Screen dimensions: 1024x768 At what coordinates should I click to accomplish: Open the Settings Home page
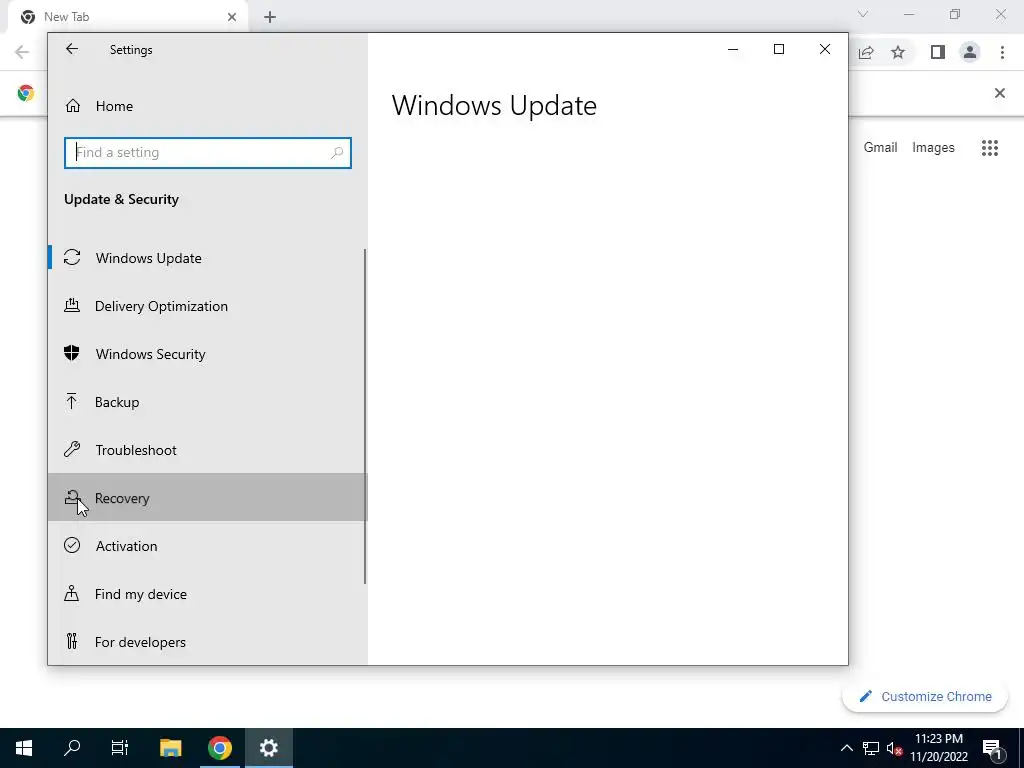[208, 106]
